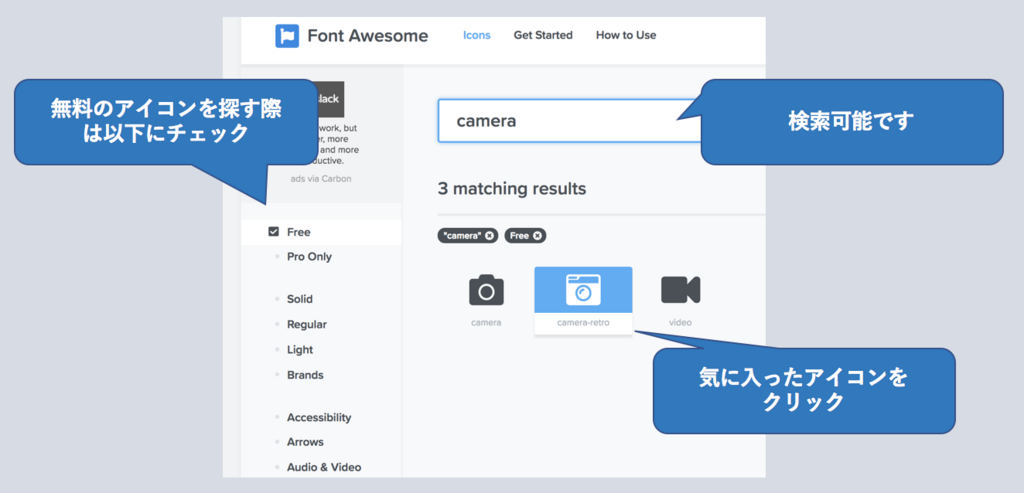Click the Font Awesome flag logo icon

point(287,36)
